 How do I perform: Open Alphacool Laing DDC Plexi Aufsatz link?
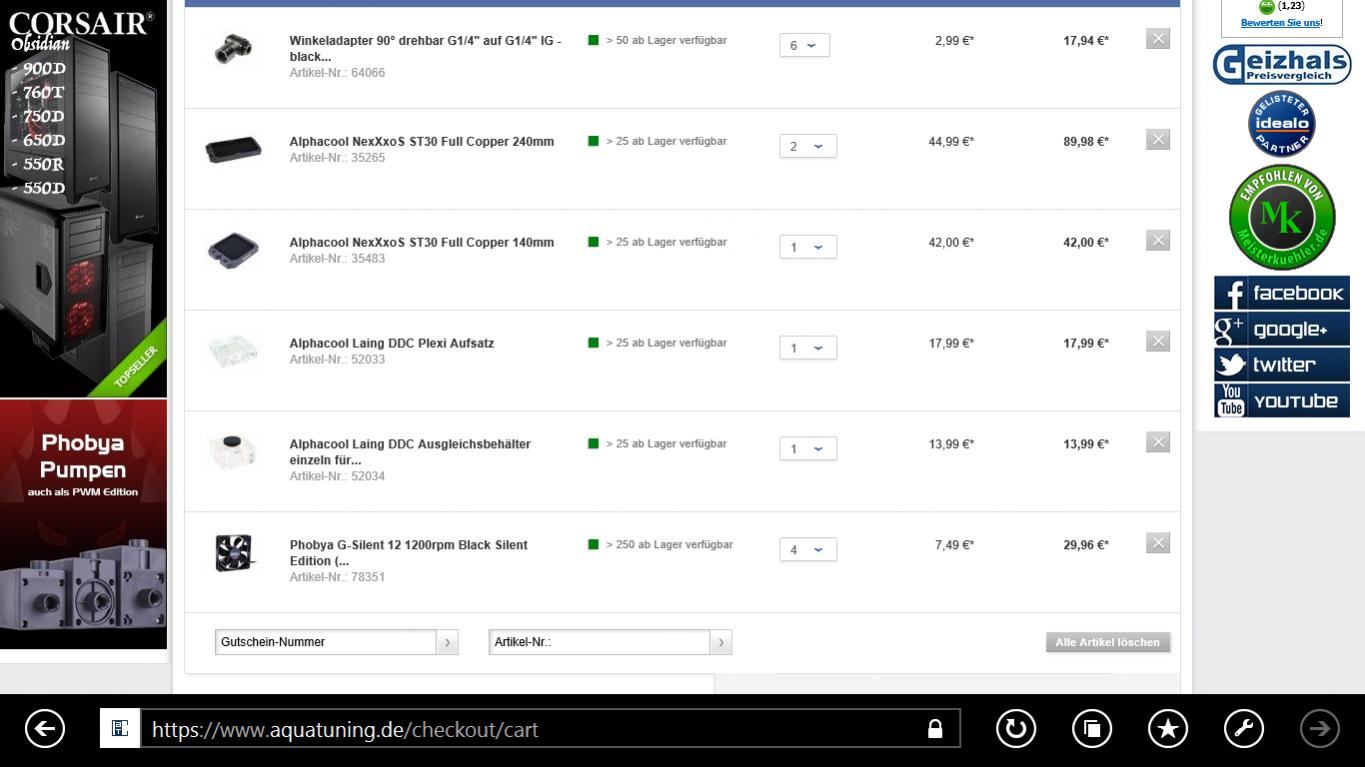[x=392, y=343]
